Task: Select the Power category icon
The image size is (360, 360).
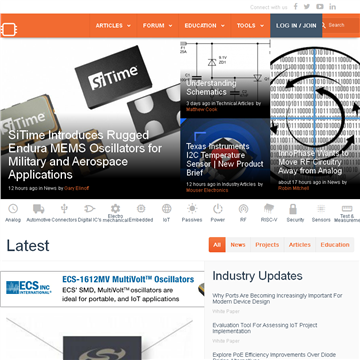Action: (x=218, y=209)
